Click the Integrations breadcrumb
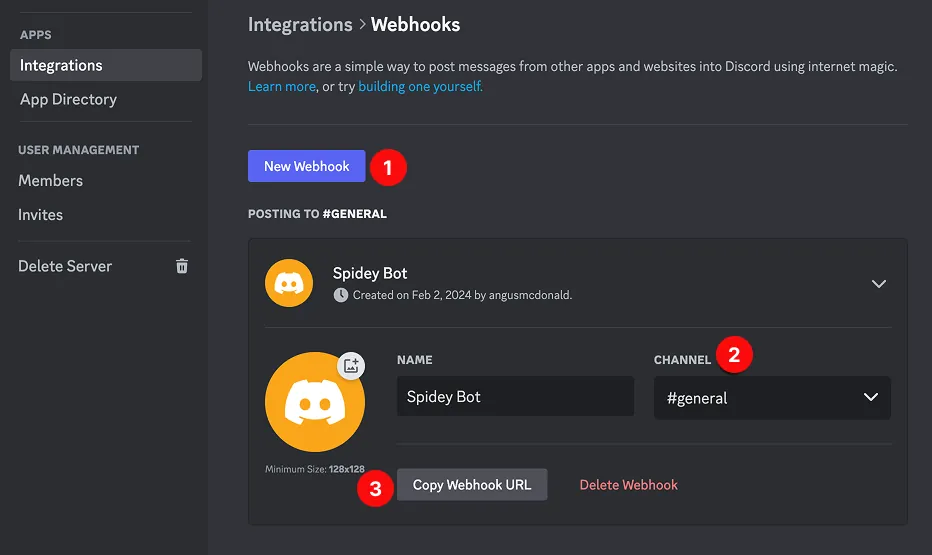The height and width of the screenshot is (555, 932). point(300,24)
